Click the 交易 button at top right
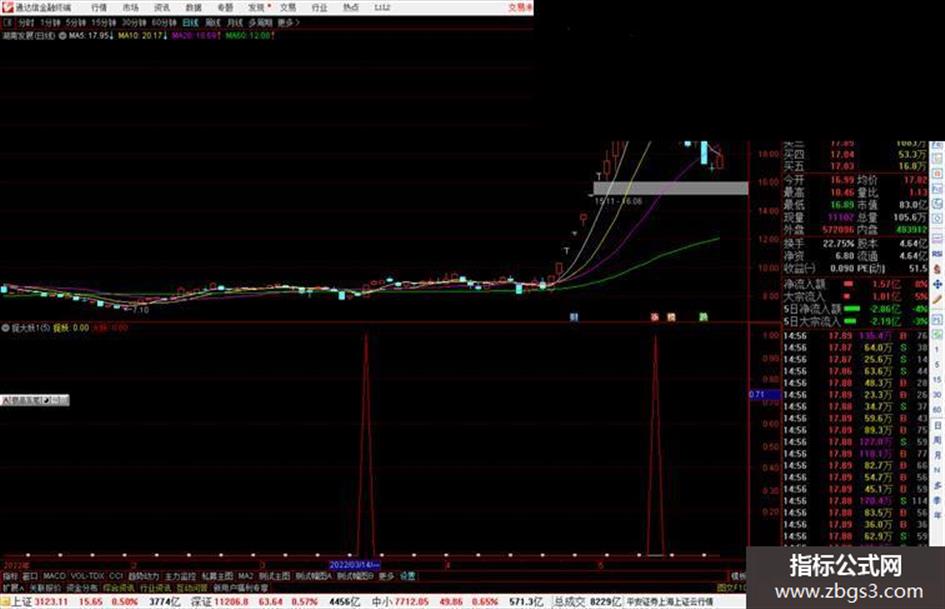Screen dimensions: 945x609 [520, 7]
